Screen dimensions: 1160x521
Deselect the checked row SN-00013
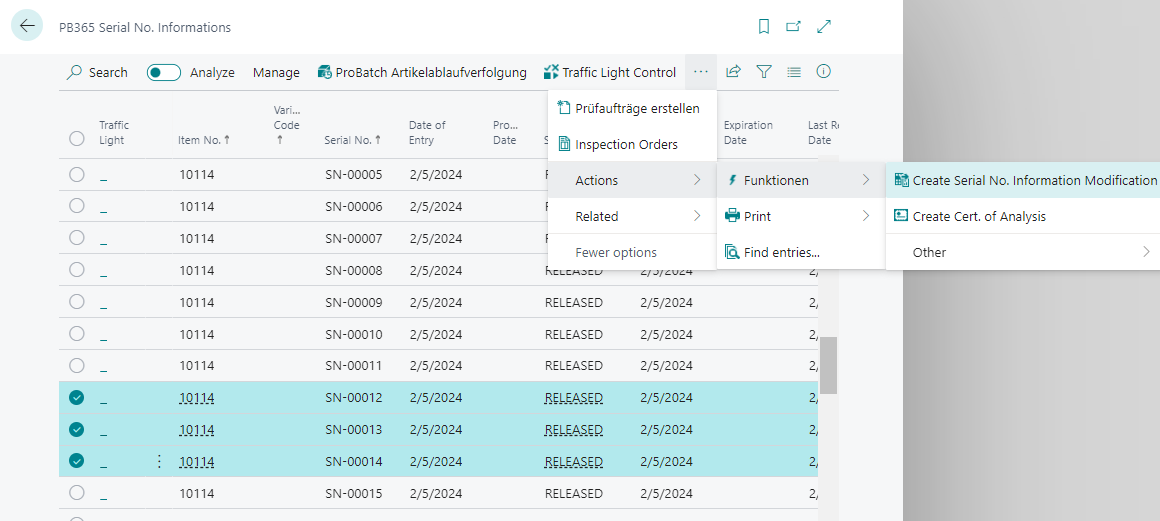[76, 429]
